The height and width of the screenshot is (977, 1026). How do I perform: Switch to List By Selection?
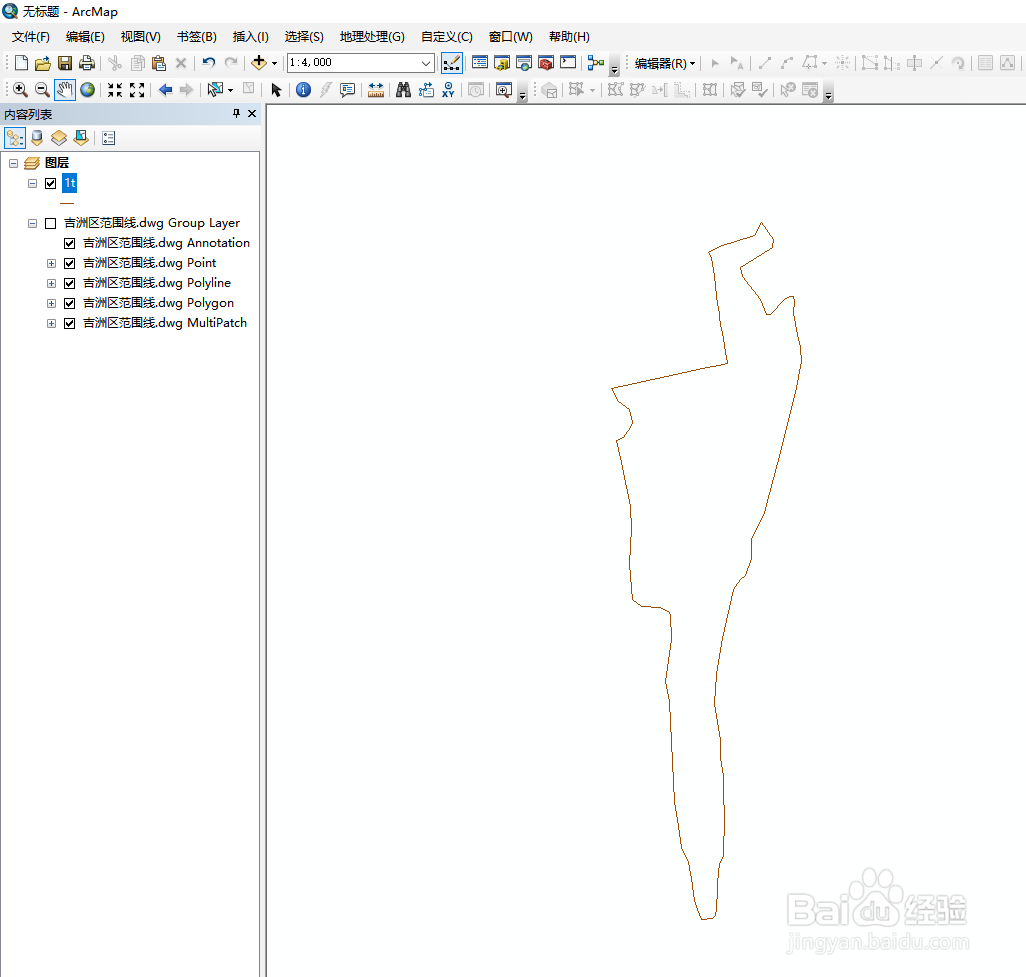click(x=81, y=138)
